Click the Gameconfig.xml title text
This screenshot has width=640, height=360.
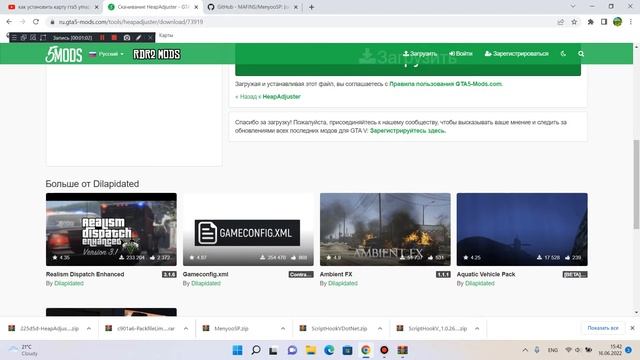click(205, 274)
